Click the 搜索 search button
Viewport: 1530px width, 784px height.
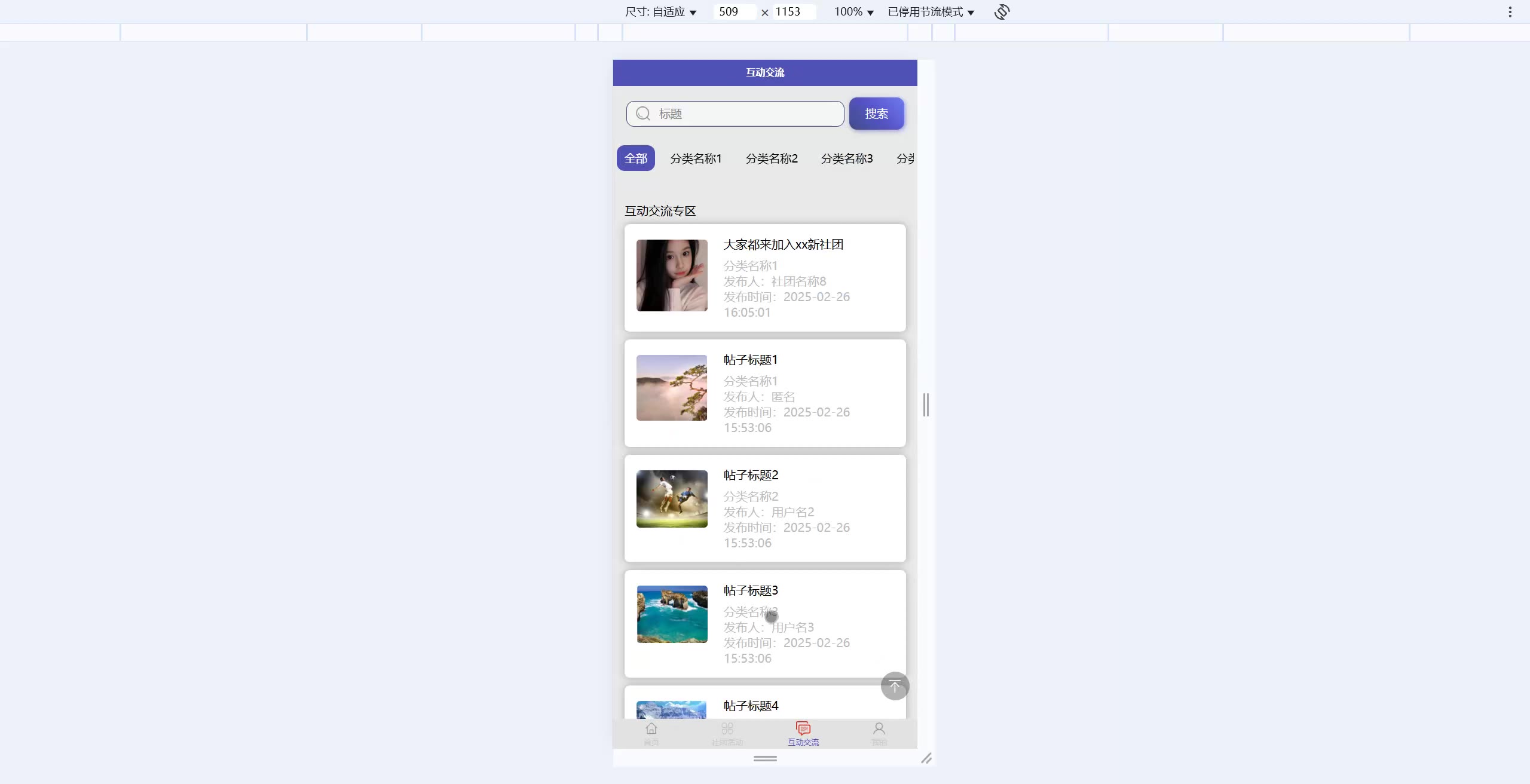click(876, 114)
